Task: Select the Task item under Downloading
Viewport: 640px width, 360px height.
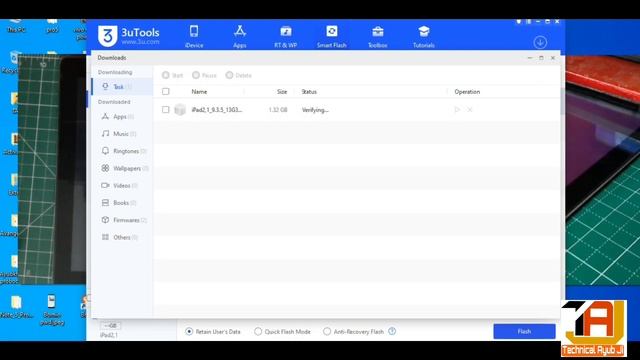Action: tap(122, 87)
